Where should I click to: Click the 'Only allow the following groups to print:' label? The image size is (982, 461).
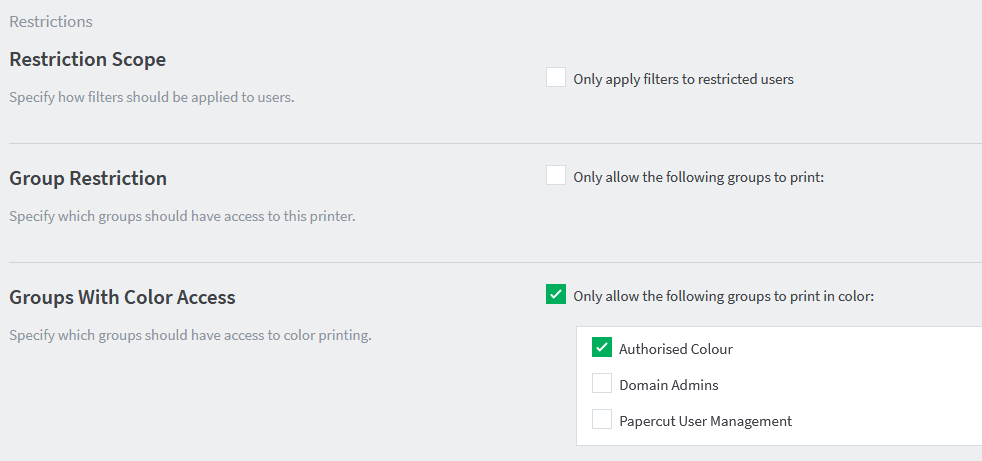coord(698,177)
